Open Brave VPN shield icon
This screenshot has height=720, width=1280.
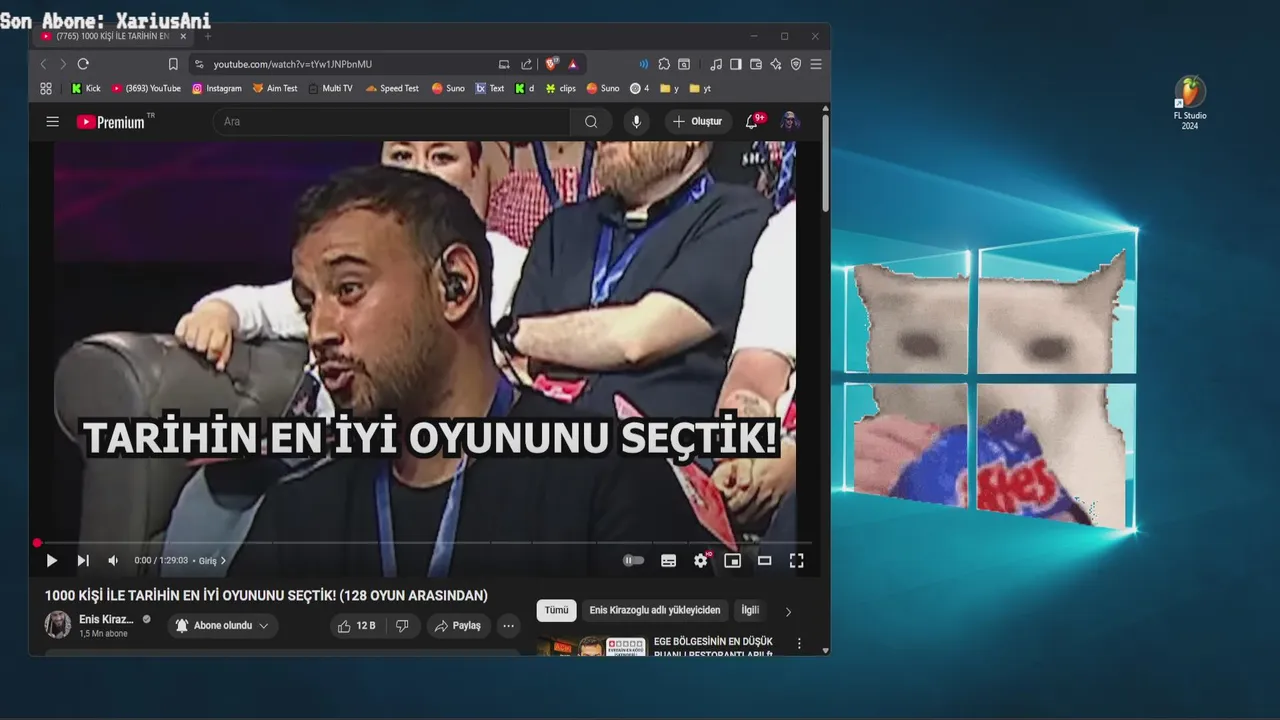[796, 64]
